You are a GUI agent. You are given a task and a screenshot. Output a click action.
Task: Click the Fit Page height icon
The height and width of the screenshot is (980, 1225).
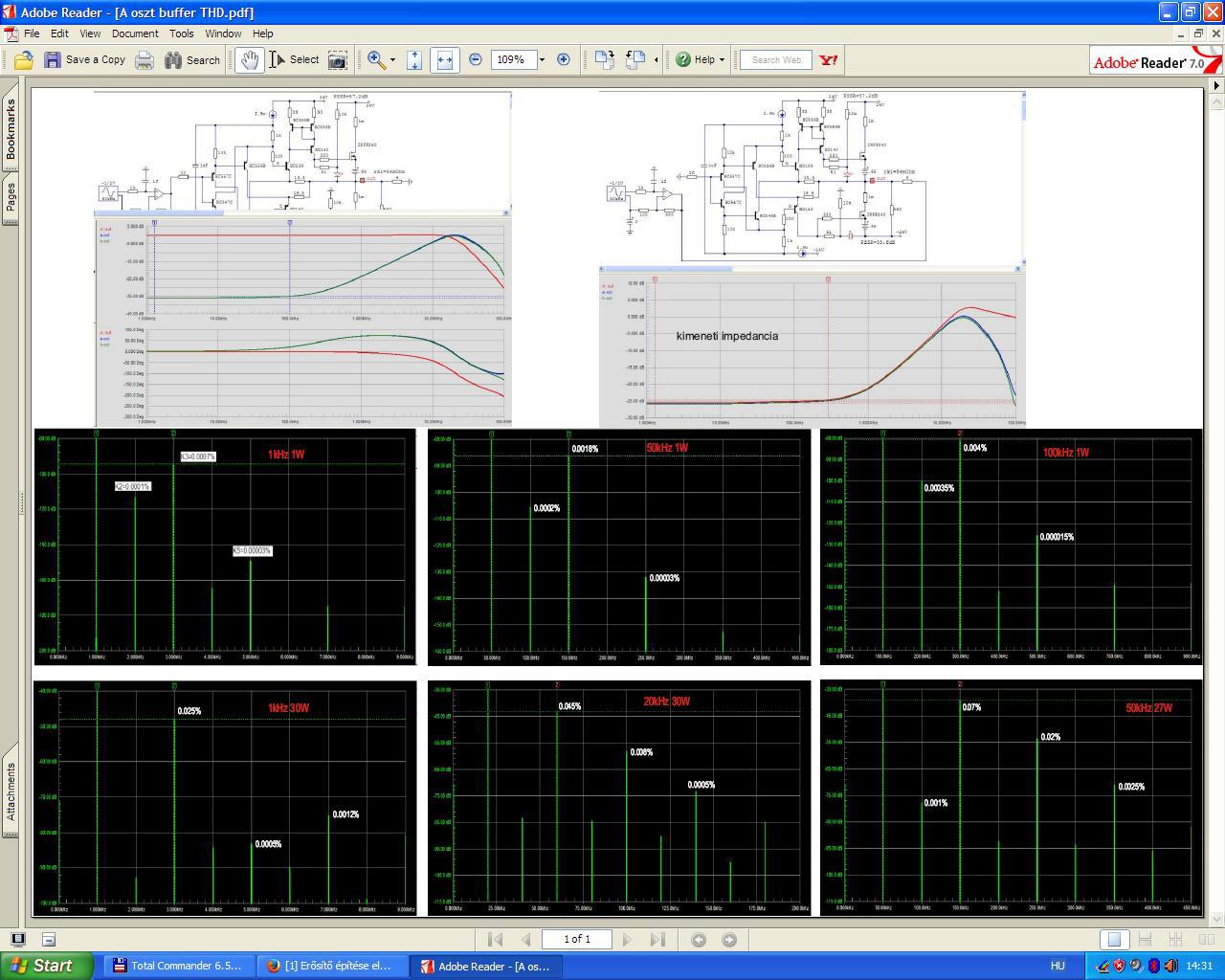414,59
